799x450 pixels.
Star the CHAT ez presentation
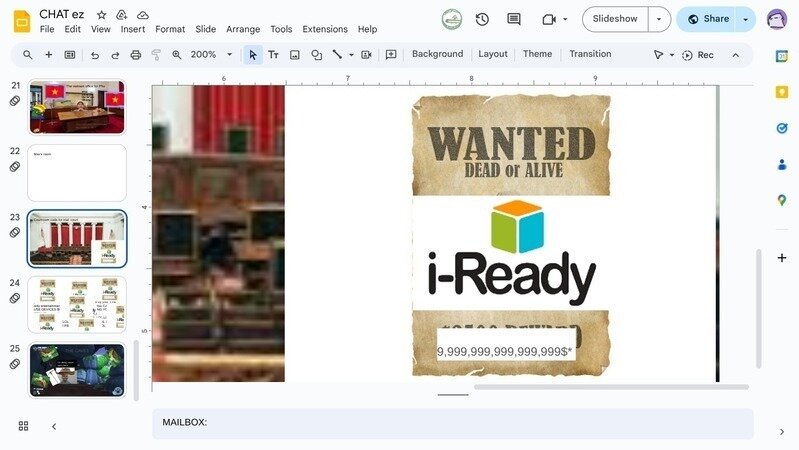pyautogui.click(x=101, y=15)
